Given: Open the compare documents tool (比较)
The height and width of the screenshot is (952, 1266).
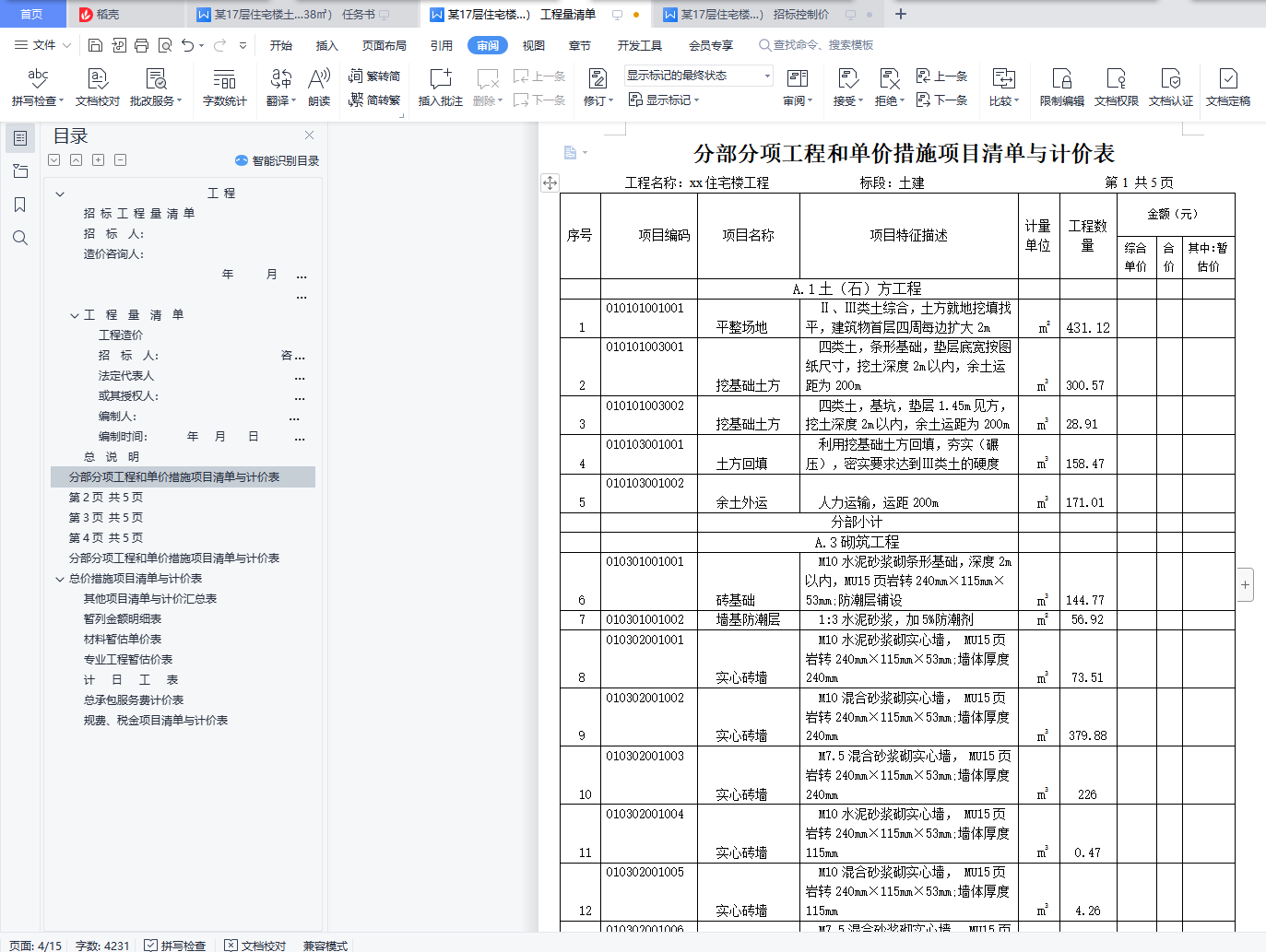Looking at the screenshot, I should pyautogui.click(x=1004, y=88).
